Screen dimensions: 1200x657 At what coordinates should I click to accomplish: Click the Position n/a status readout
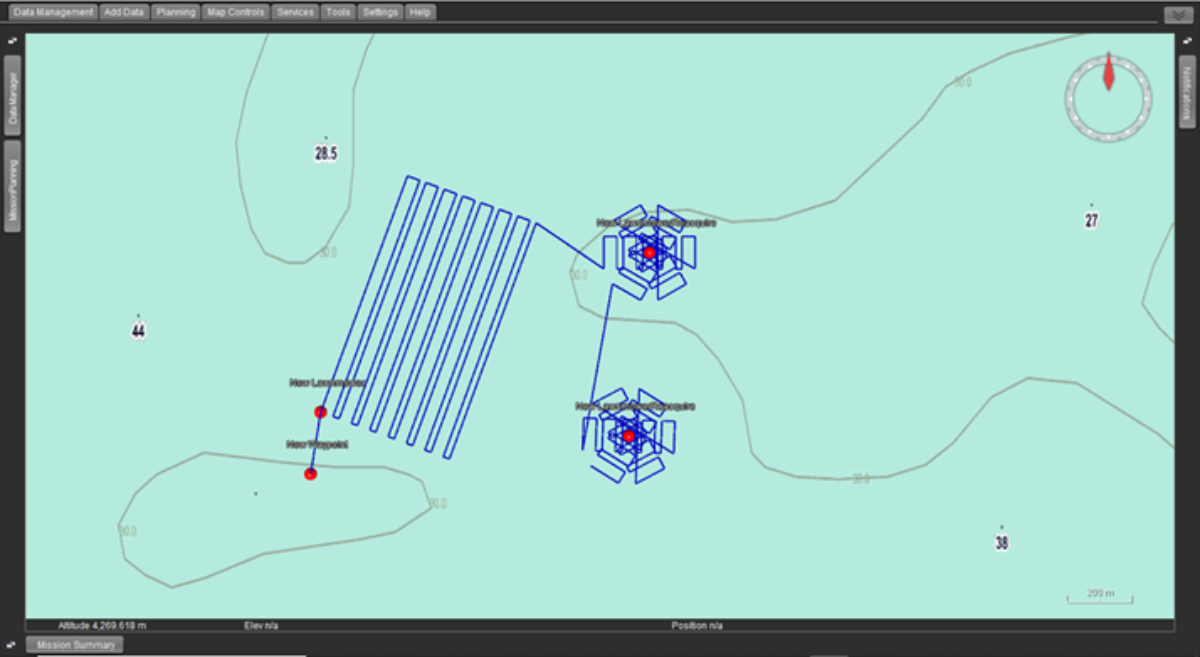click(x=697, y=625)
